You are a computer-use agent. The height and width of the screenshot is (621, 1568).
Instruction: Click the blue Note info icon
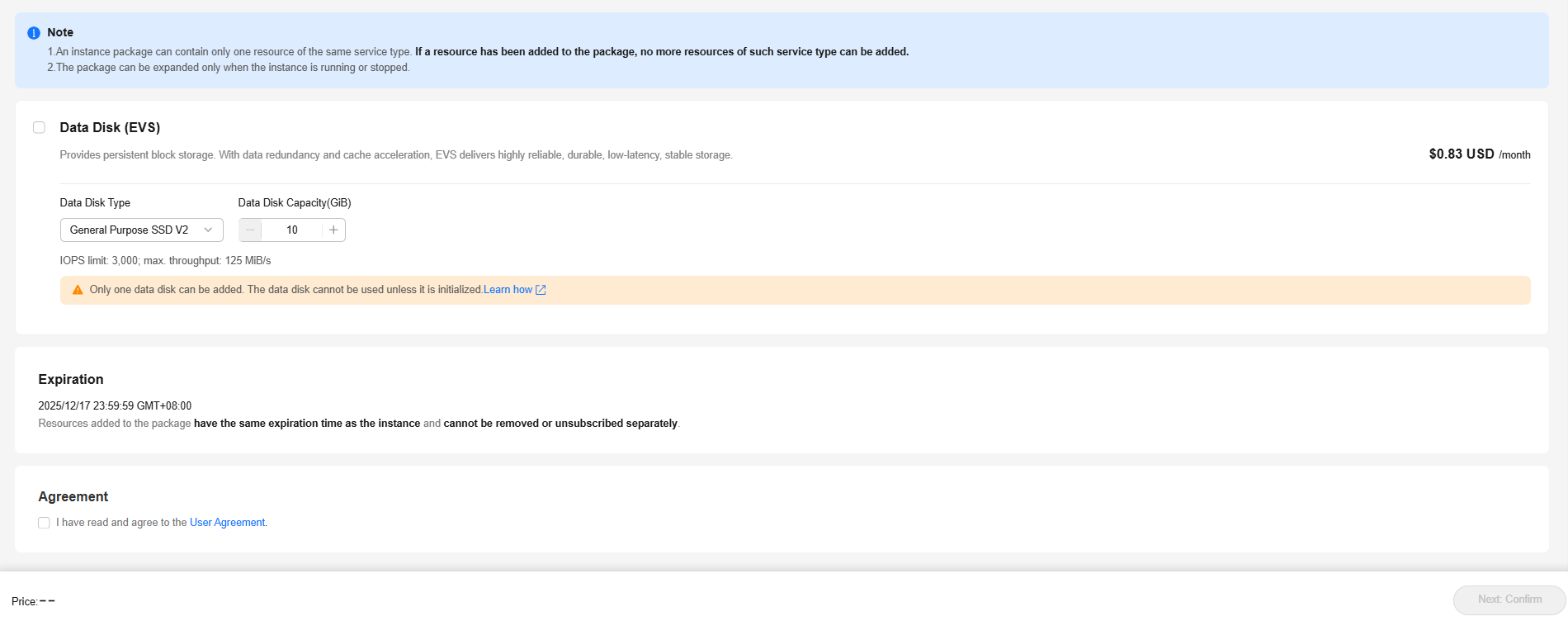[34, 33]
